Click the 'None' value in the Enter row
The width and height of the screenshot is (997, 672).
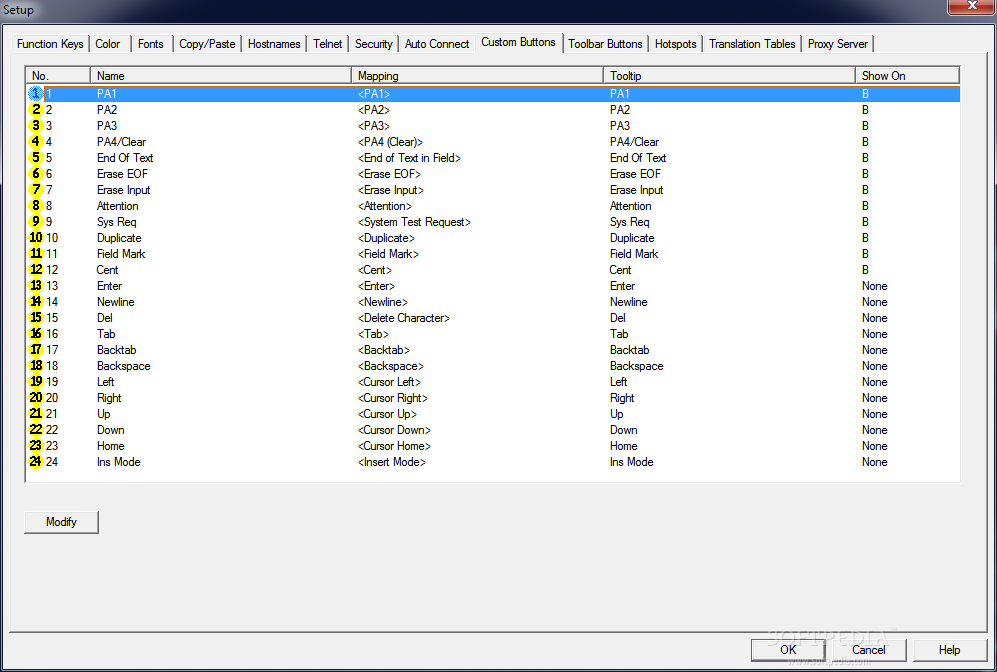(874, 286)
